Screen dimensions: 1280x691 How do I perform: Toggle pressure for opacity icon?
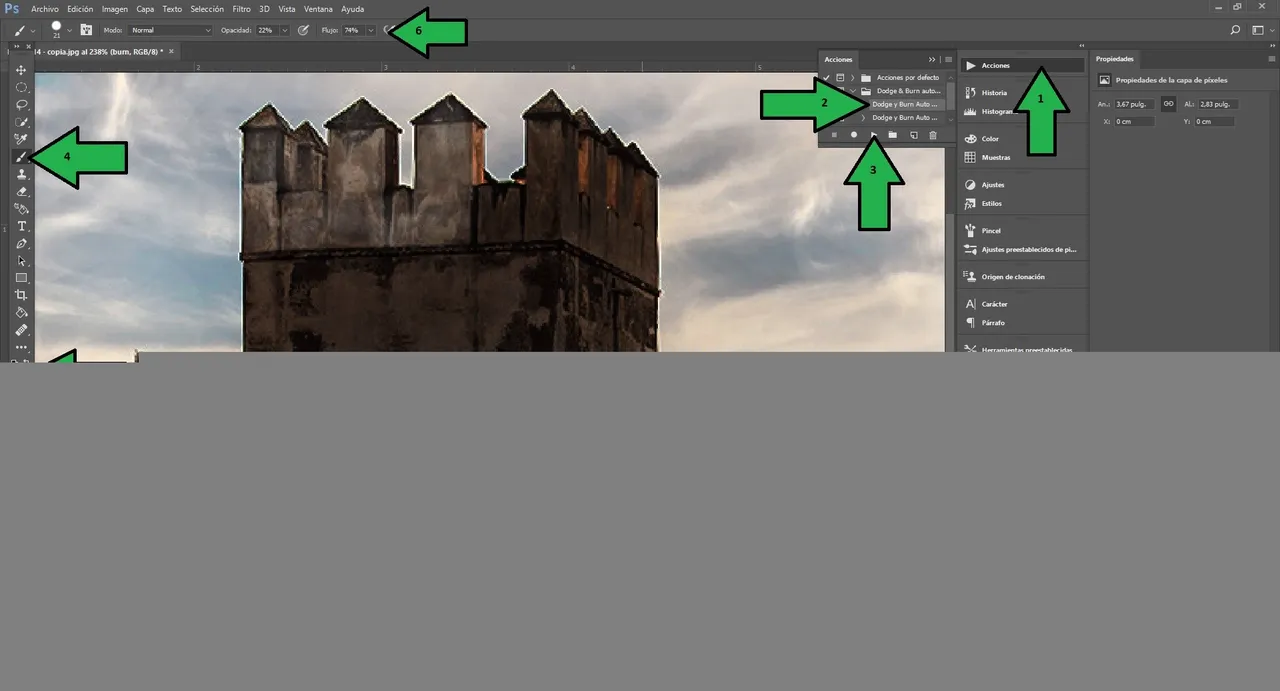[x=303, y=30]
